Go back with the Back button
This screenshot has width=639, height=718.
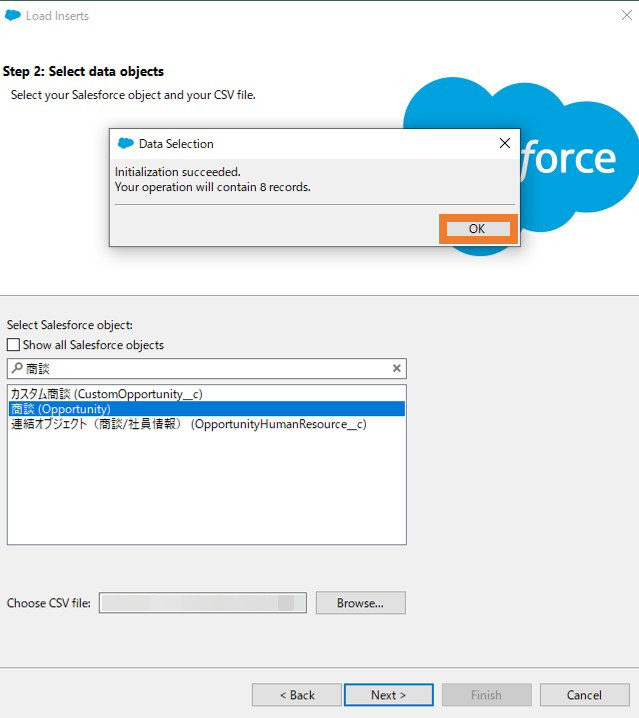297,695
